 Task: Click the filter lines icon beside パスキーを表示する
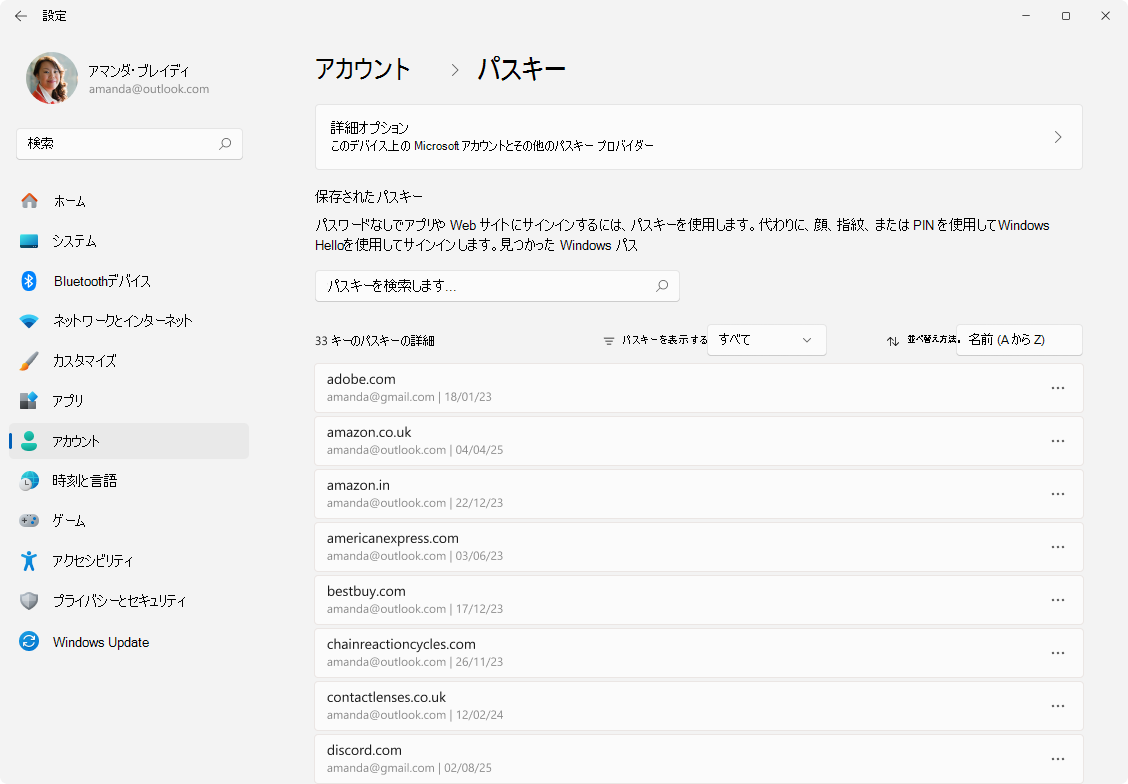609,341
